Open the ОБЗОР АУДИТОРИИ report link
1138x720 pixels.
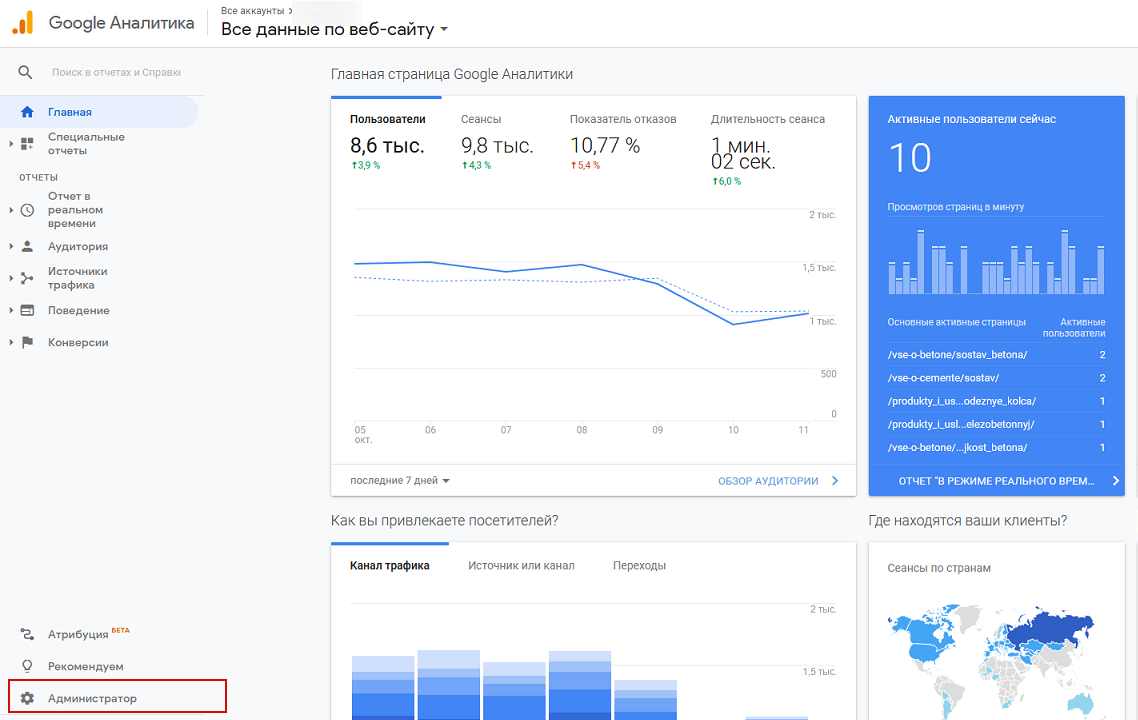(x=768, y=480)
